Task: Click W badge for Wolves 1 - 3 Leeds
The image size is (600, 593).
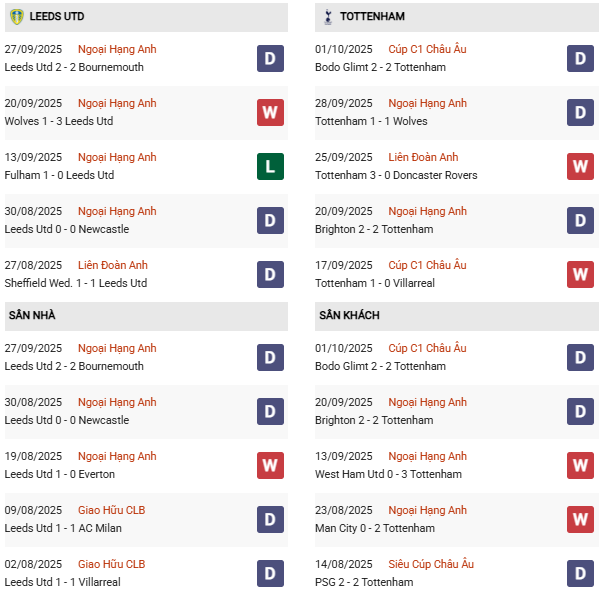Action: coord(270,112)
